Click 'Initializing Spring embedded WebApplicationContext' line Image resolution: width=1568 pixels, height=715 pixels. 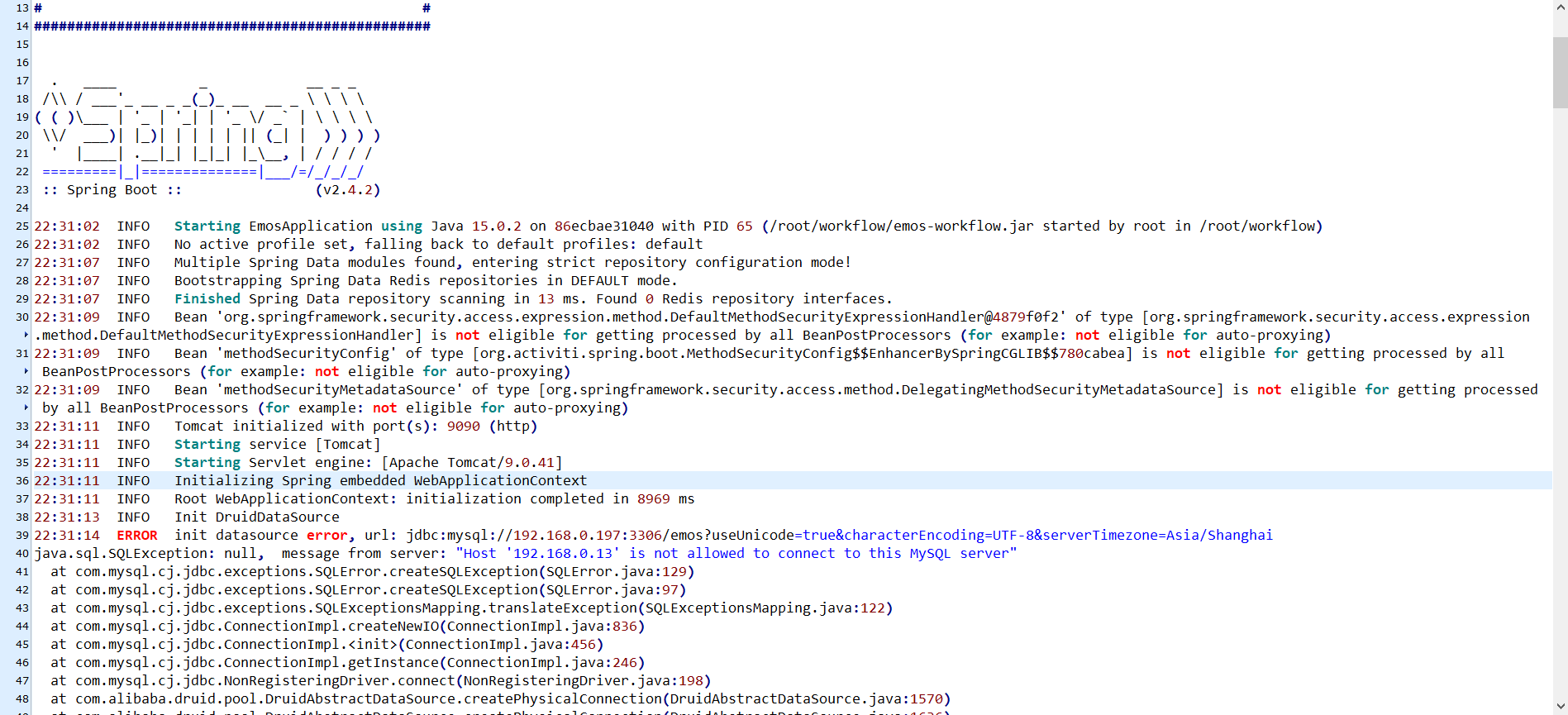pos(380,481)
